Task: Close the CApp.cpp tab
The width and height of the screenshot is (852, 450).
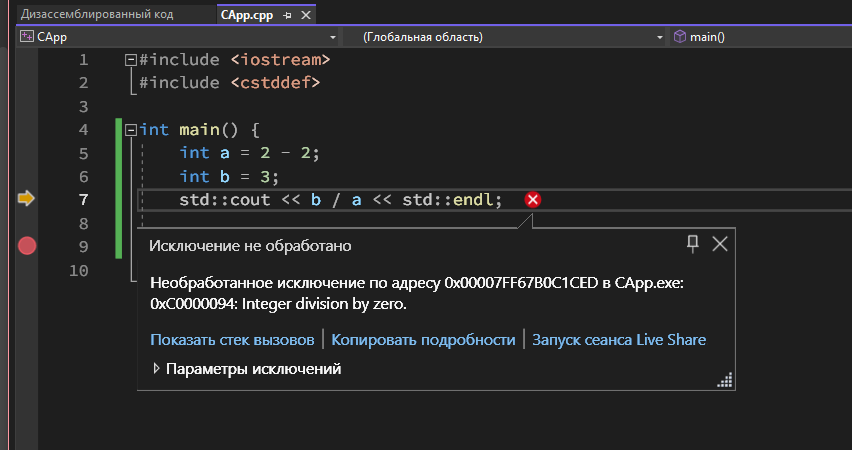Action: tap(306, 16)
